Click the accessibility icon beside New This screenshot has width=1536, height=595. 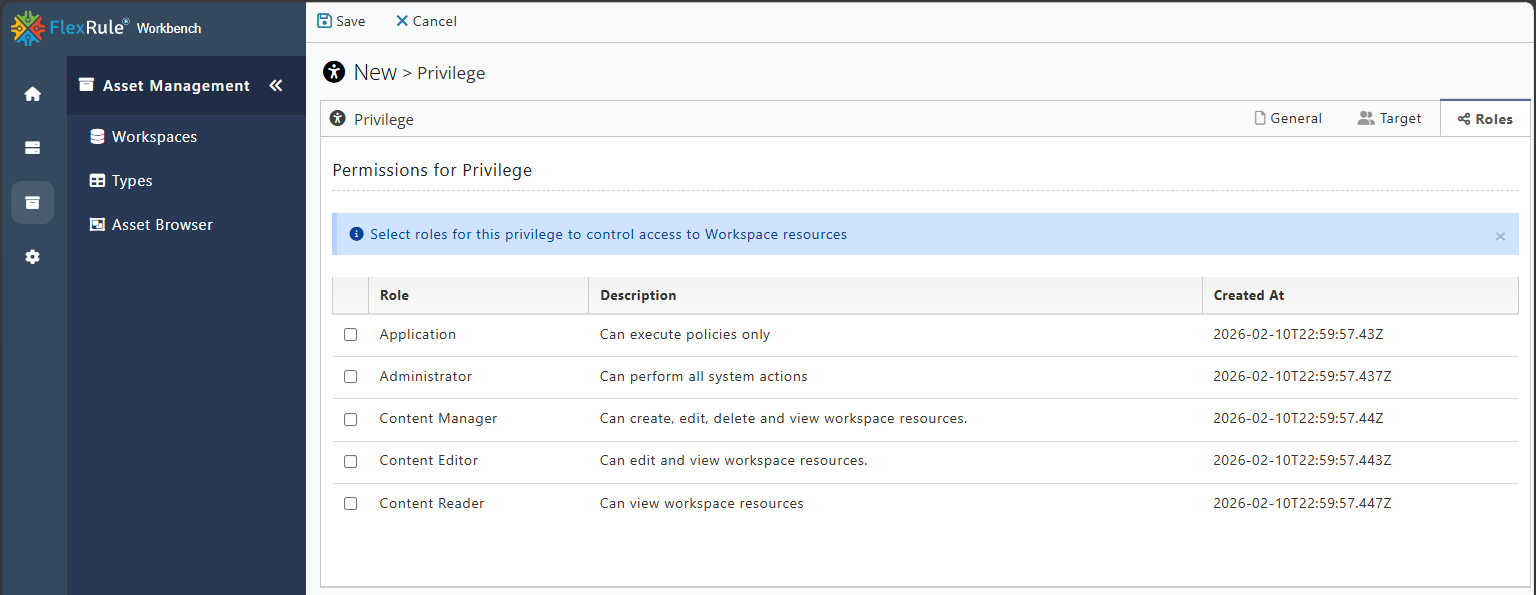pyautogui.click(x=334, y=72)
